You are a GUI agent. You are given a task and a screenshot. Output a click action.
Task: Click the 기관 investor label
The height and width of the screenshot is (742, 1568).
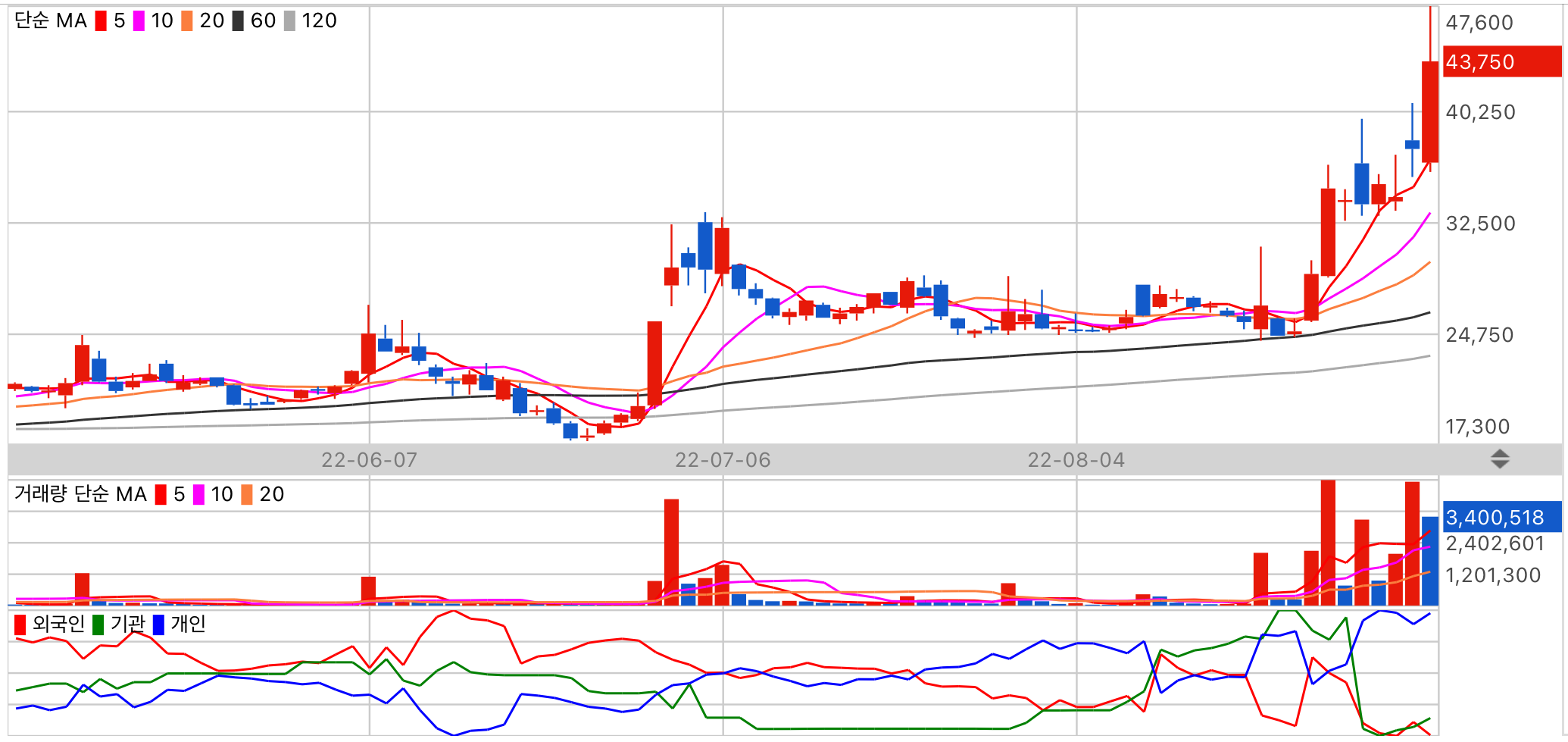[127, 625]
